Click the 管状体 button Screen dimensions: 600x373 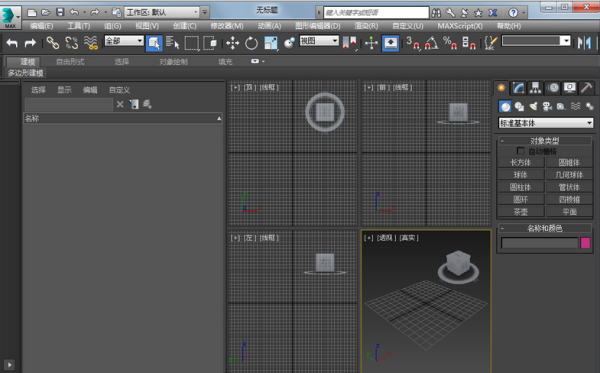point(569,187)
